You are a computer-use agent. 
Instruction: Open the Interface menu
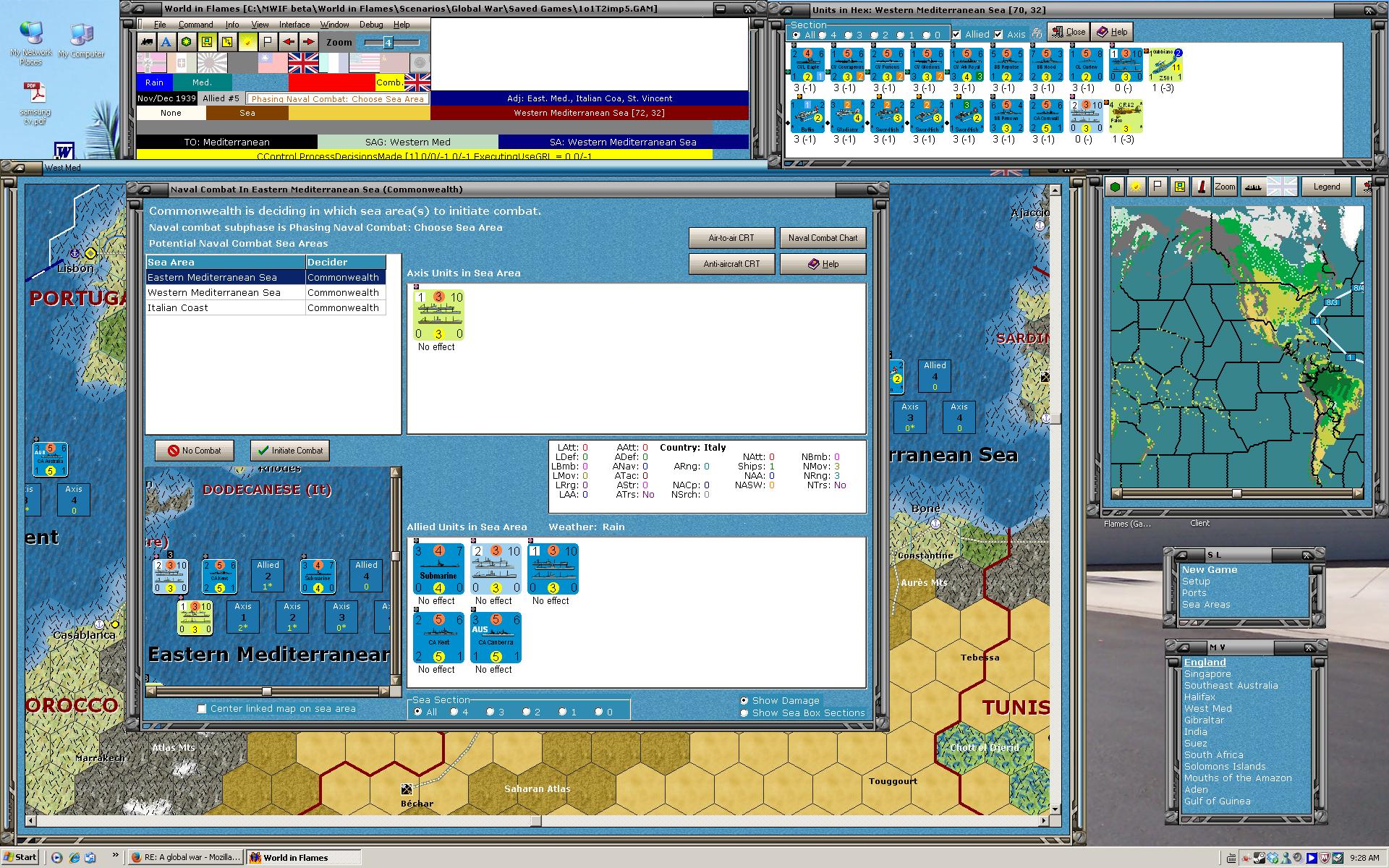coord(294,25)
